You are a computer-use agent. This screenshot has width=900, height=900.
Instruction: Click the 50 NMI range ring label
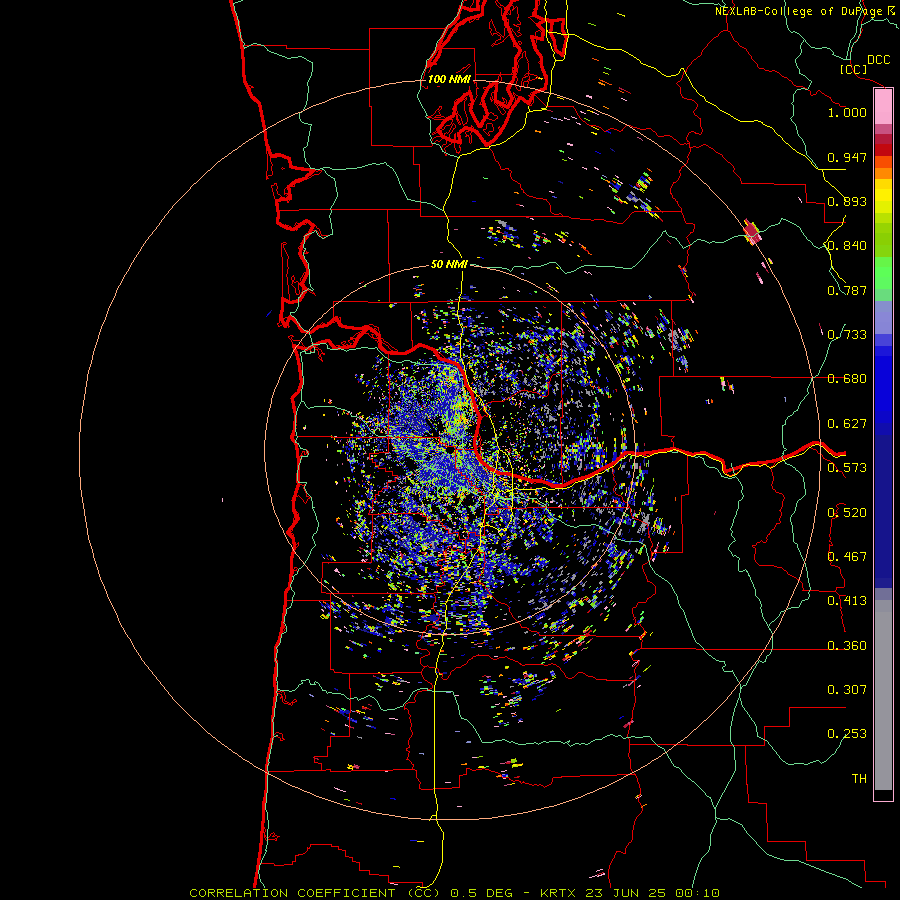(x=449, y=265)
